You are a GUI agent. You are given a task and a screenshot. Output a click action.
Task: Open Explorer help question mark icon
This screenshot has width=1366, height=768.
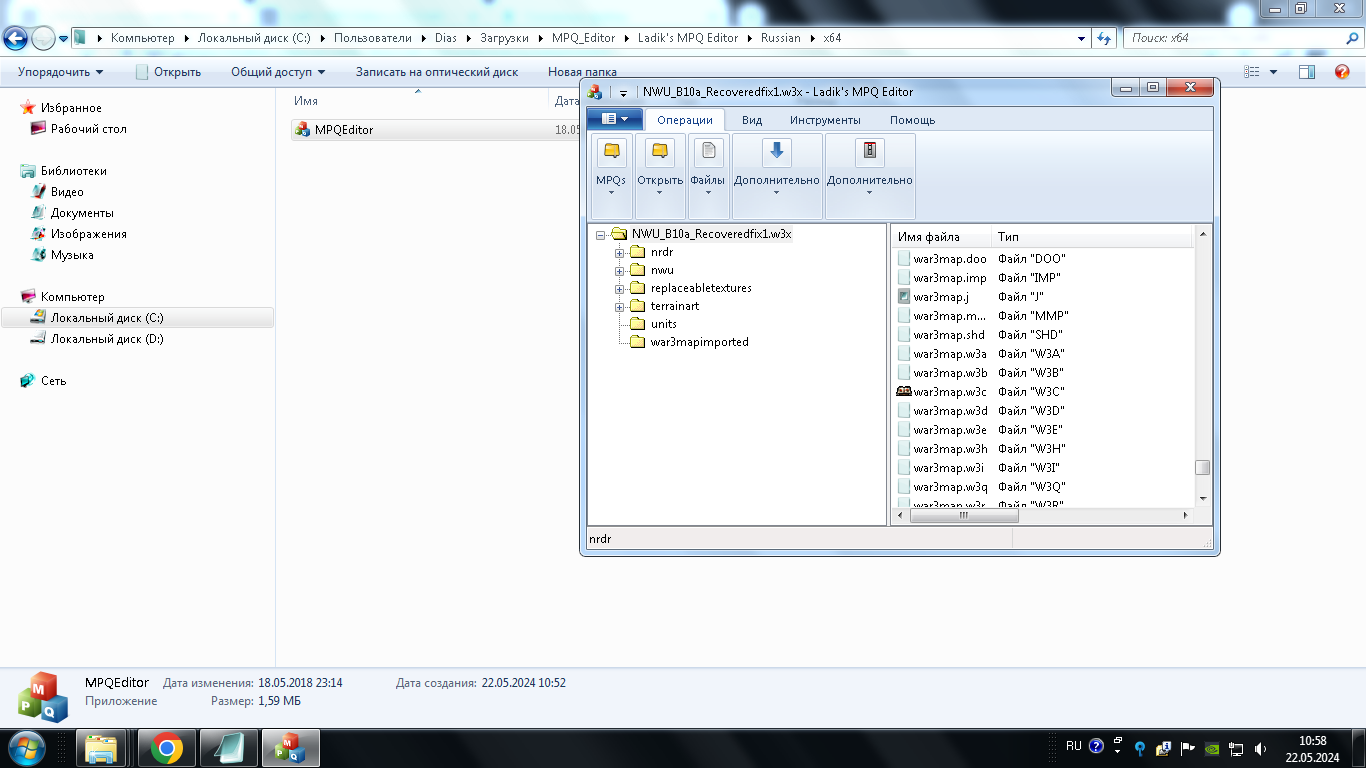click(1342, 72)
